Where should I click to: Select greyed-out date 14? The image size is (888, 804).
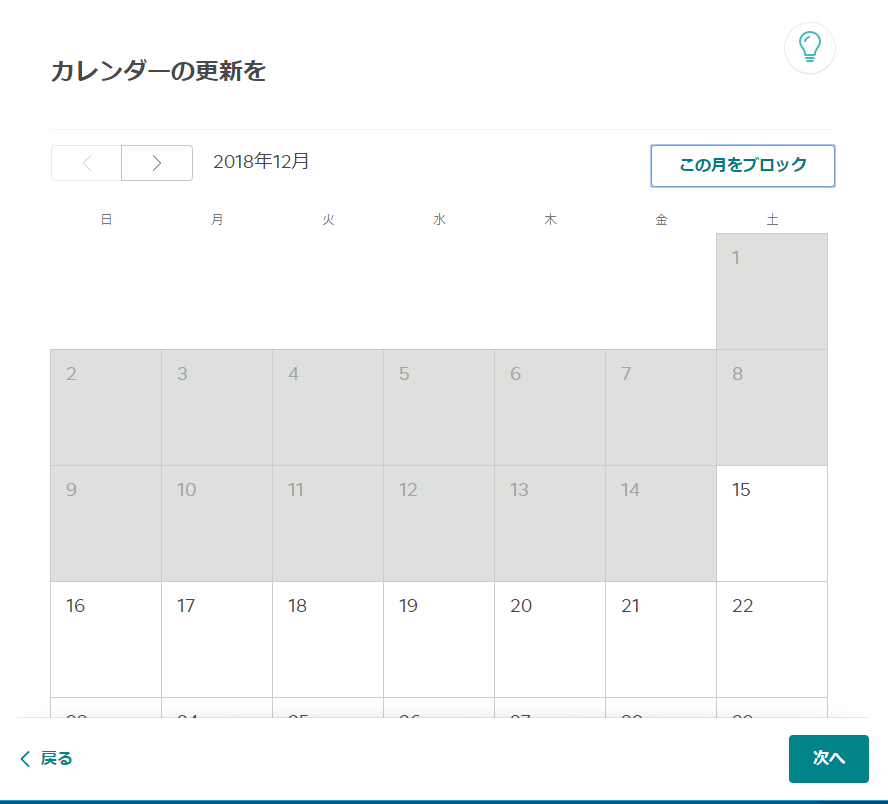[661, 523]
